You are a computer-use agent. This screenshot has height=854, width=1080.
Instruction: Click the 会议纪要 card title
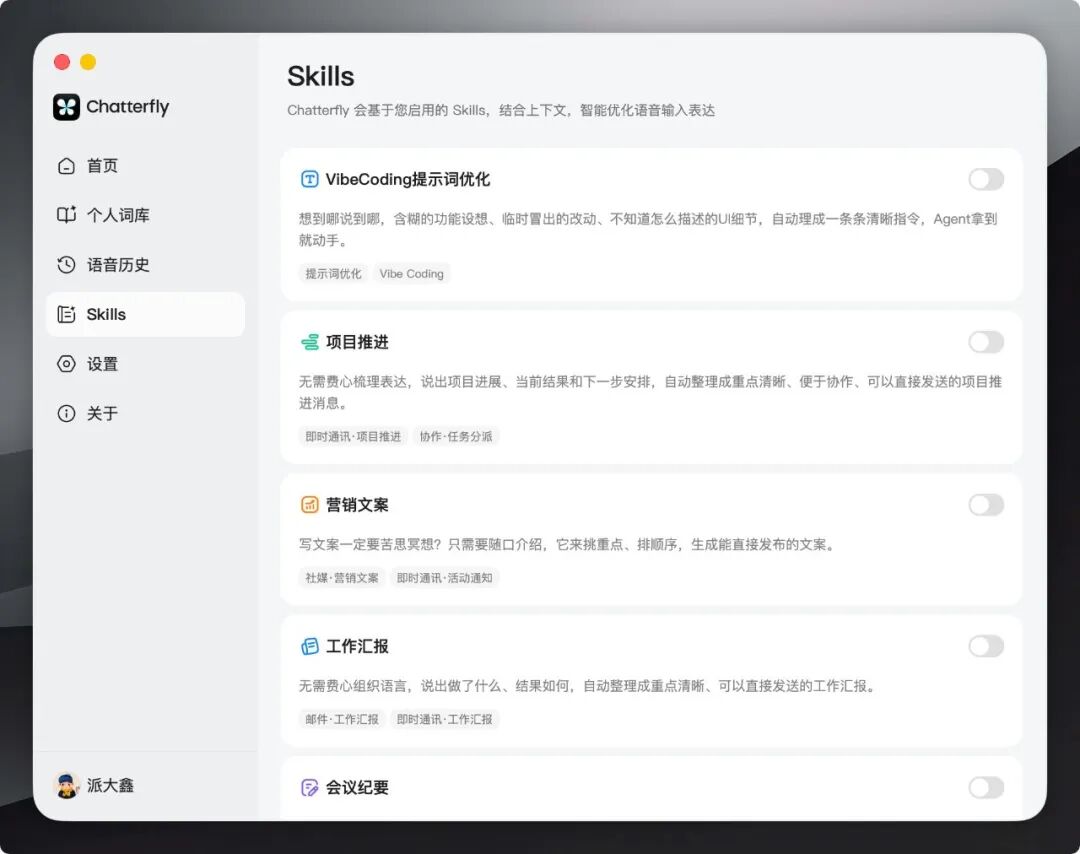pos(357,787)
